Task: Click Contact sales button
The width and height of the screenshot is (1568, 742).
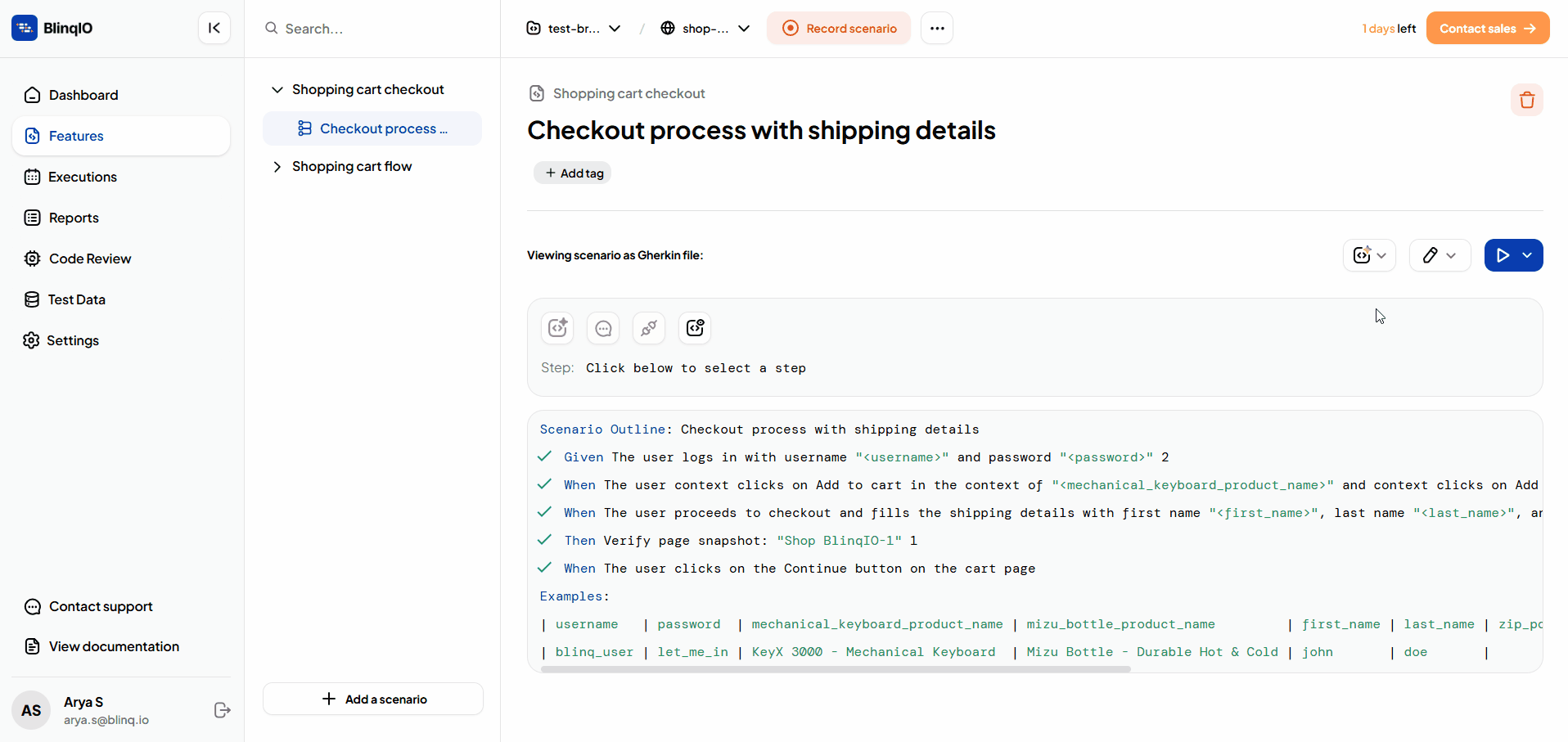Action: point(1488,28)
